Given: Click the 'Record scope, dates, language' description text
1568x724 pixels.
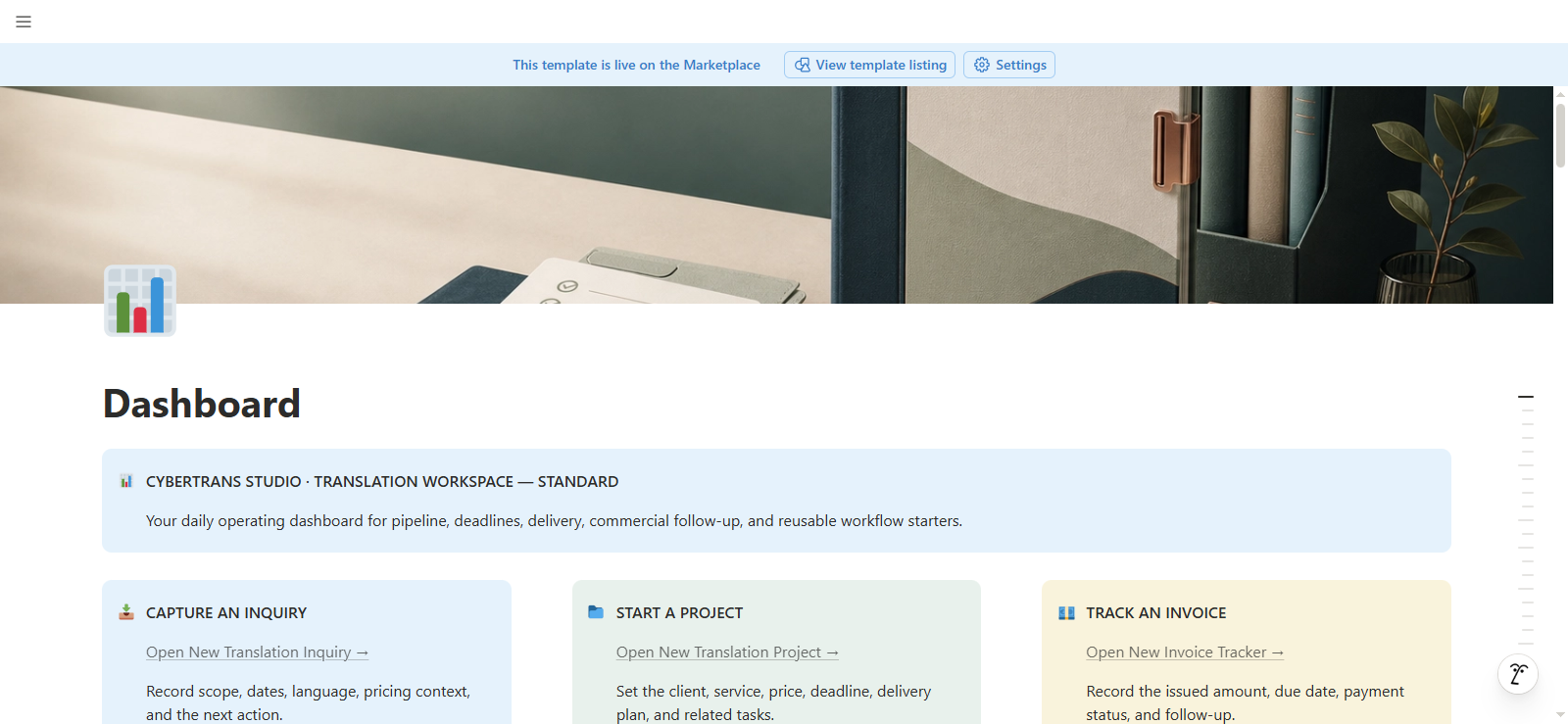Looking at the screenshot, I should [308, 703].
